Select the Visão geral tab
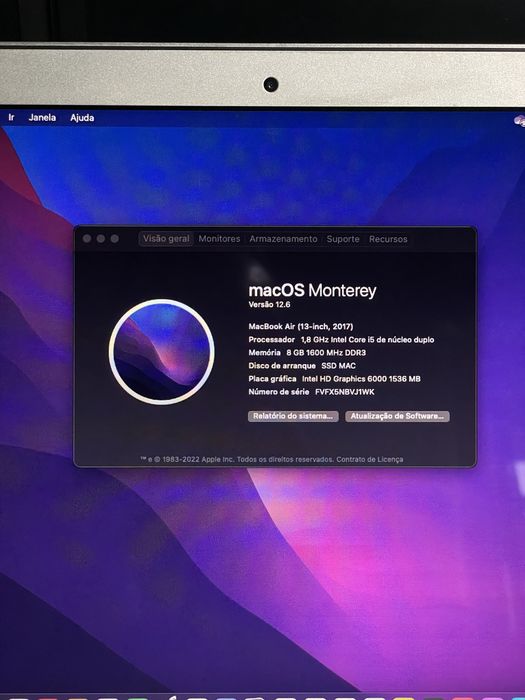This screenshot has height=700, width=525. [x=166, y=238]
